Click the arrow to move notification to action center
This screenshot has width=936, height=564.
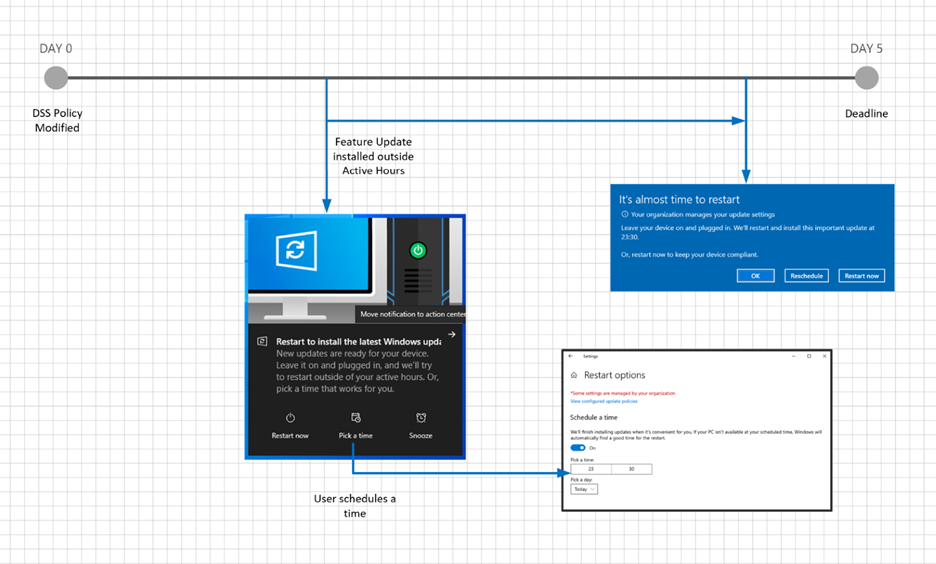pos(452,335)
